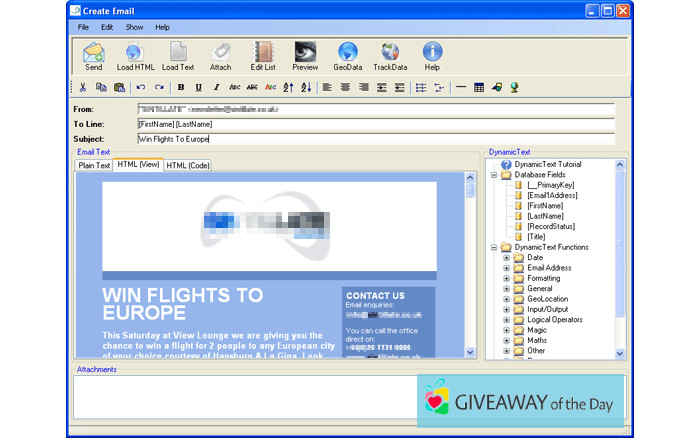The height and width of the screenshot is (438, 700).
Task: Click the Subject input field
Action: coord(375,139)
